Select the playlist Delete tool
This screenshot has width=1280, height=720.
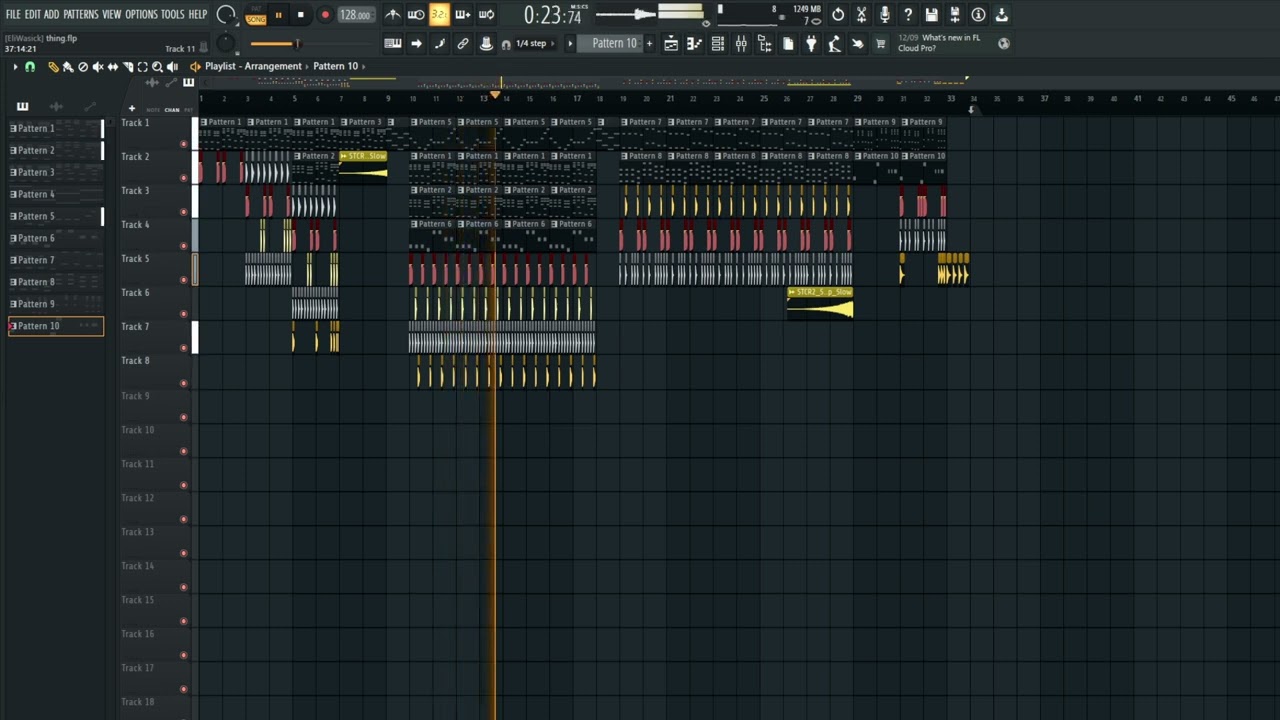[x=83, y=67]
